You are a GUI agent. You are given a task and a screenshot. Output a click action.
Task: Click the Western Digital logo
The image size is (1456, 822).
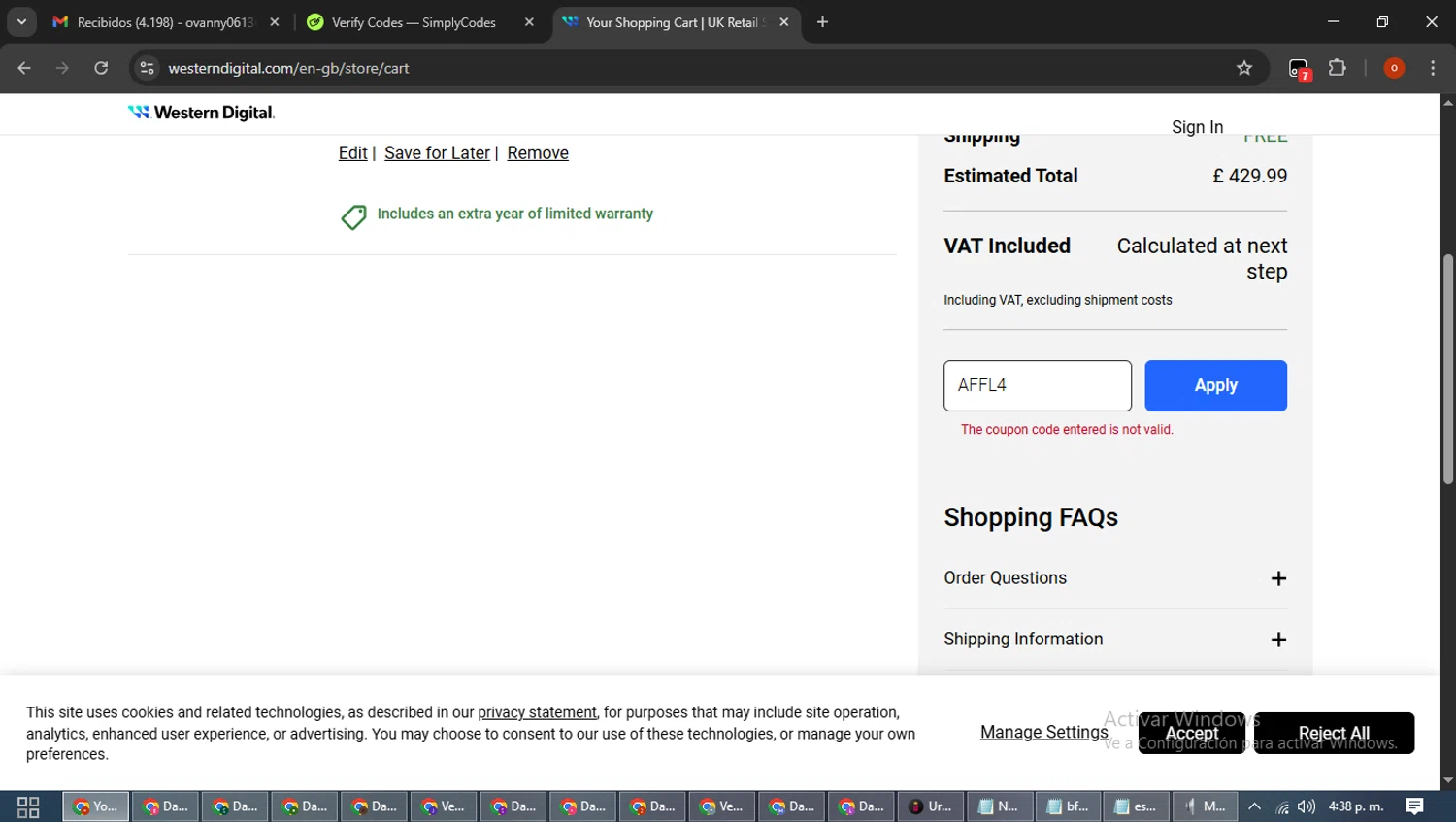201,113
